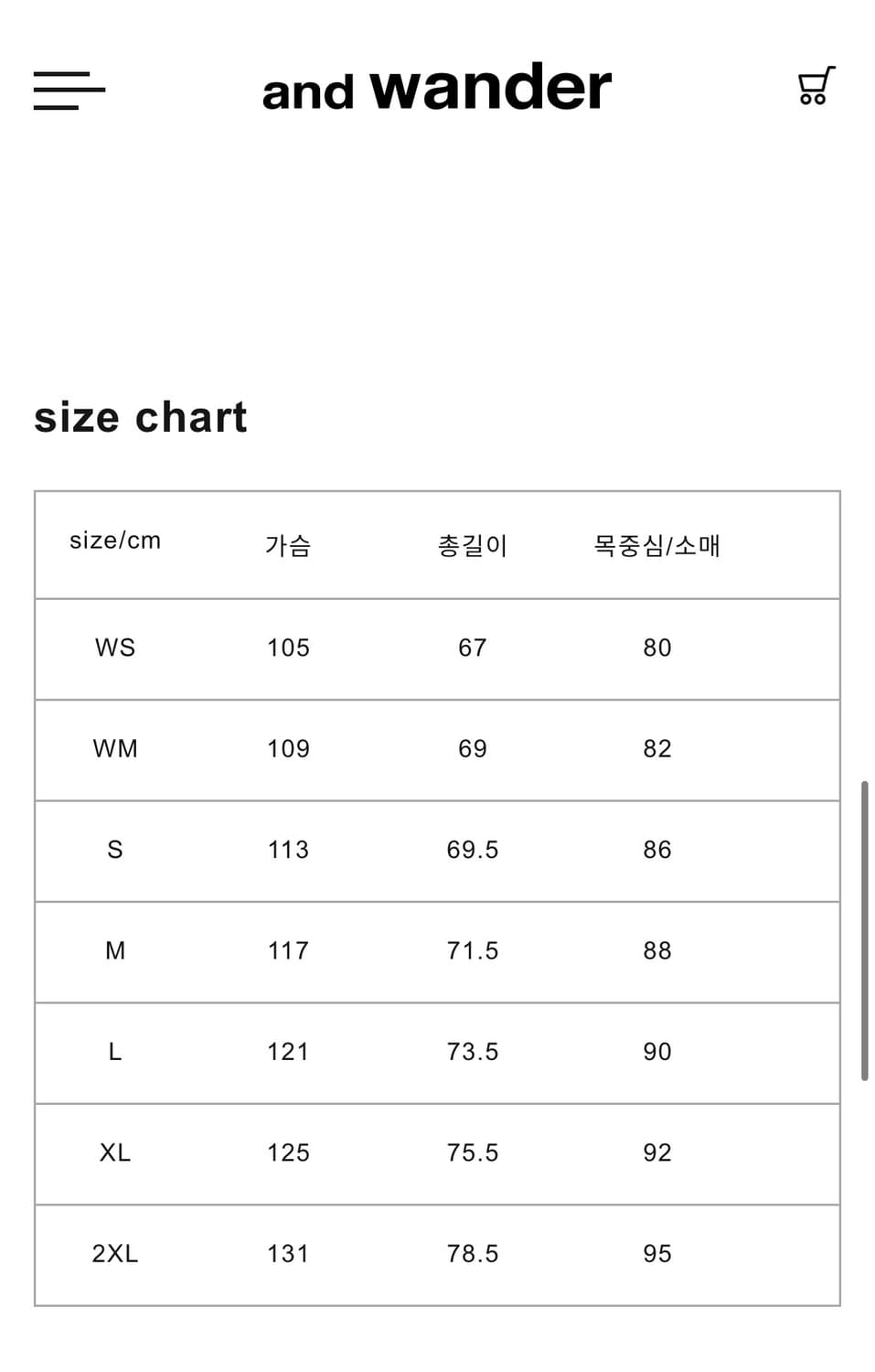
Task: Click the 가슴 column header
Action: 288,545
